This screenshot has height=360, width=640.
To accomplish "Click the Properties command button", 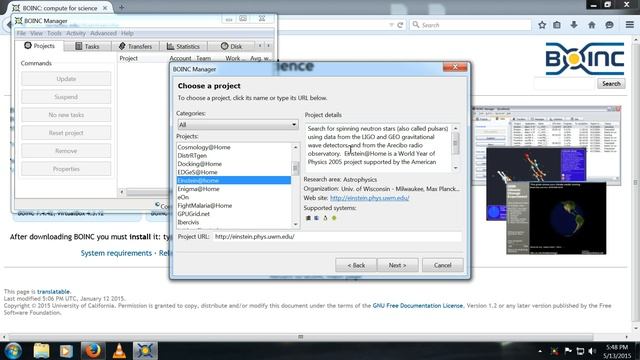I will (x=66, y=169).
